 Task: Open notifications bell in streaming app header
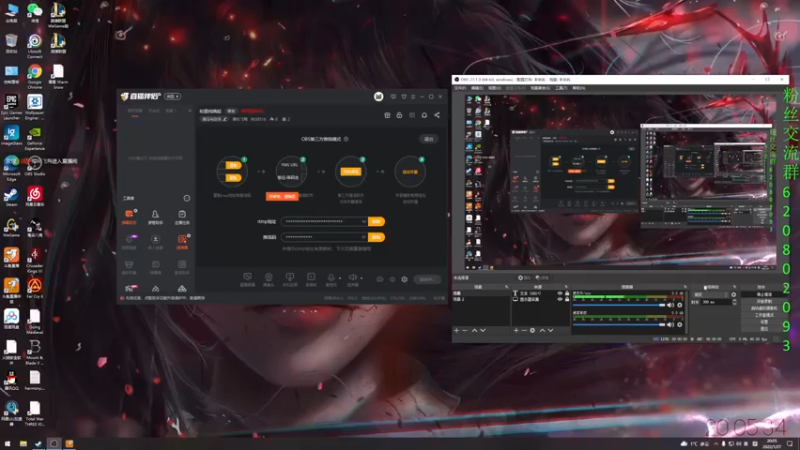click(424, 115)
